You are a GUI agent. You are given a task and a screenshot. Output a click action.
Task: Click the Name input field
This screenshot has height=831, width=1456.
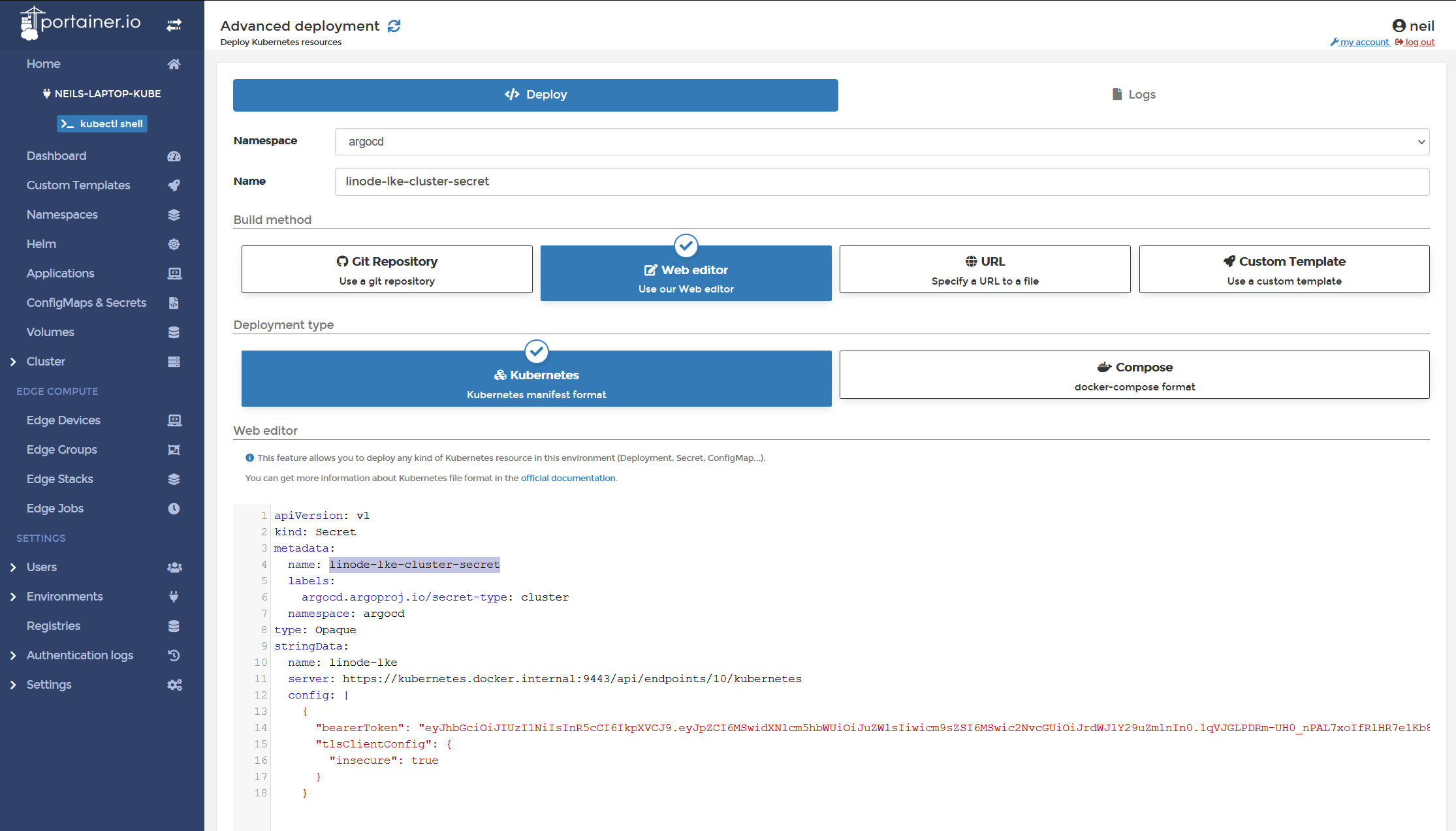click(882, 182)
